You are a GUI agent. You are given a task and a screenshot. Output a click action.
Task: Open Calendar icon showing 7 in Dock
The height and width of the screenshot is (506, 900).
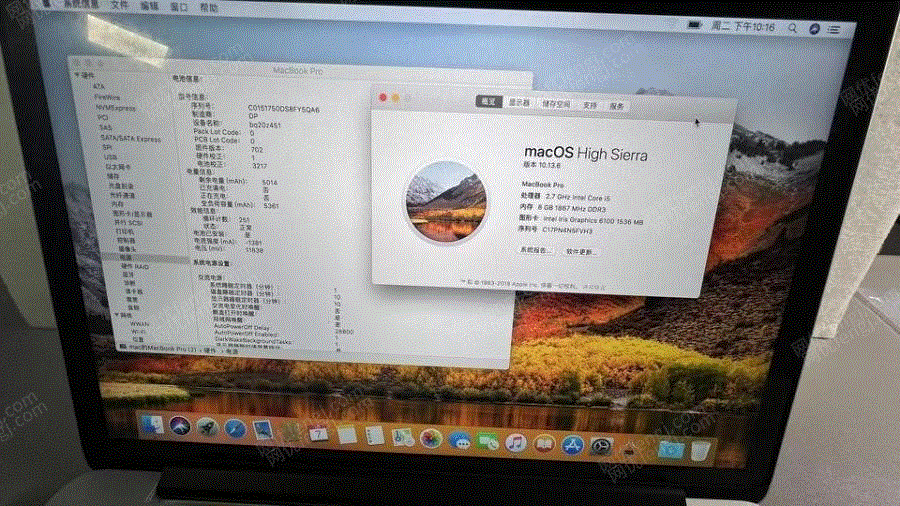pyautogui.click(x=319, y=433)
